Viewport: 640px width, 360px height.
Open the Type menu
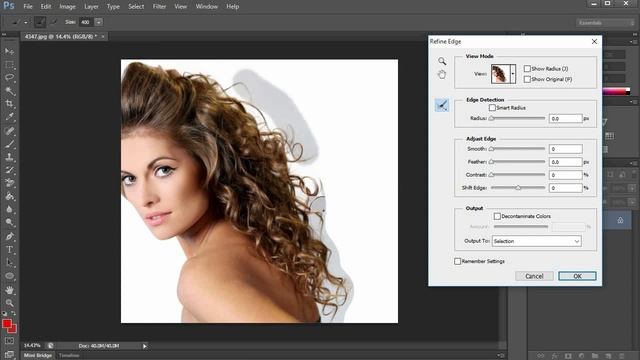[x=113, y=7]
